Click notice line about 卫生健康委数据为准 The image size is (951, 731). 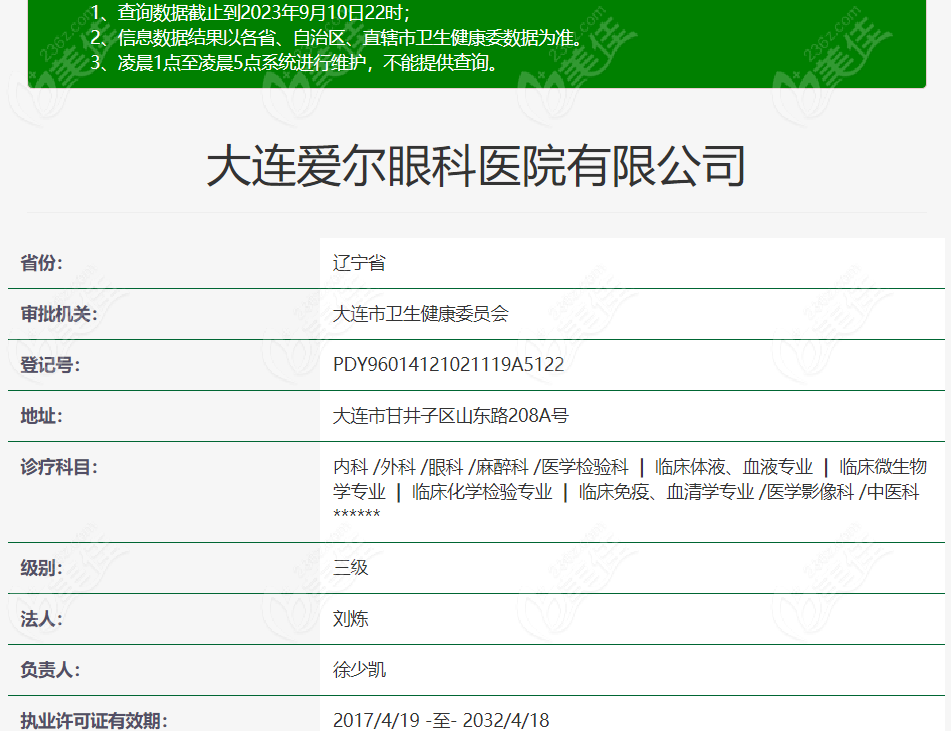click(337, 38)
